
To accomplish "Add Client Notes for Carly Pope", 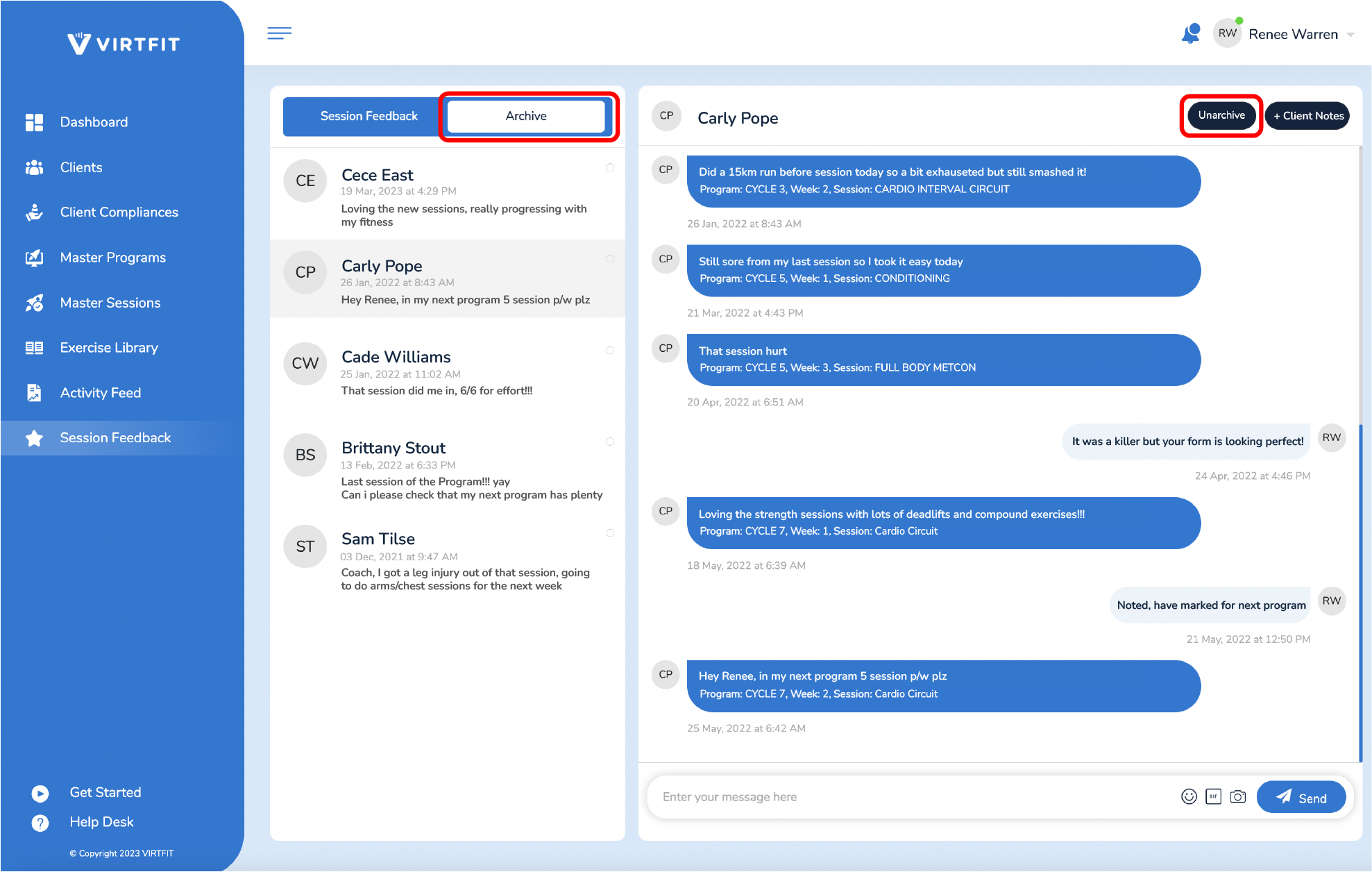I will (1308, 116).
